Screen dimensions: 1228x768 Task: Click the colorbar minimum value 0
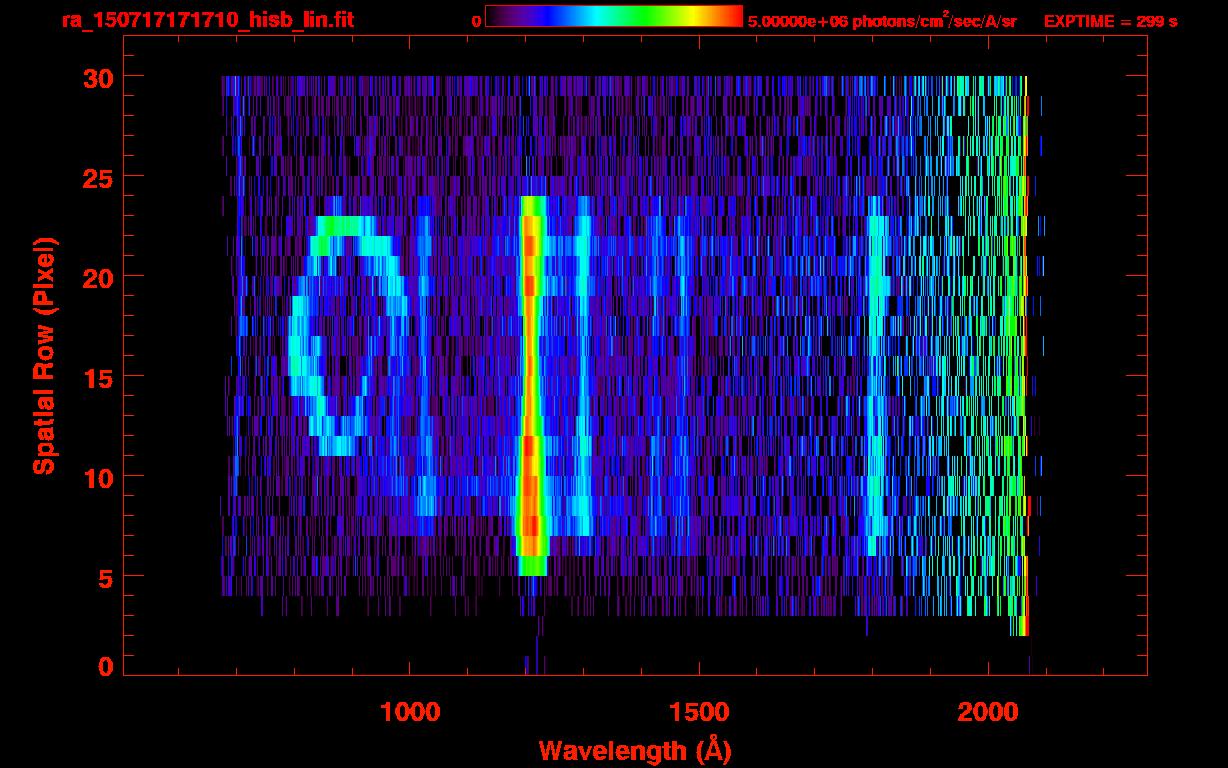[x=476, y=20]
